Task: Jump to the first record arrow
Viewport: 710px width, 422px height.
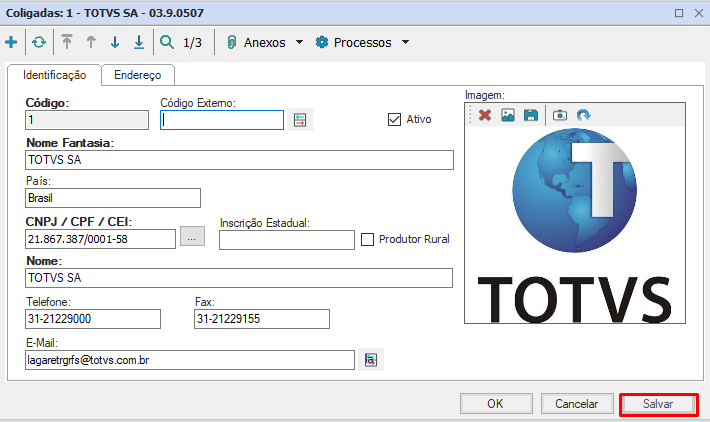Action: pyautogui.click(x=67, y=42)
